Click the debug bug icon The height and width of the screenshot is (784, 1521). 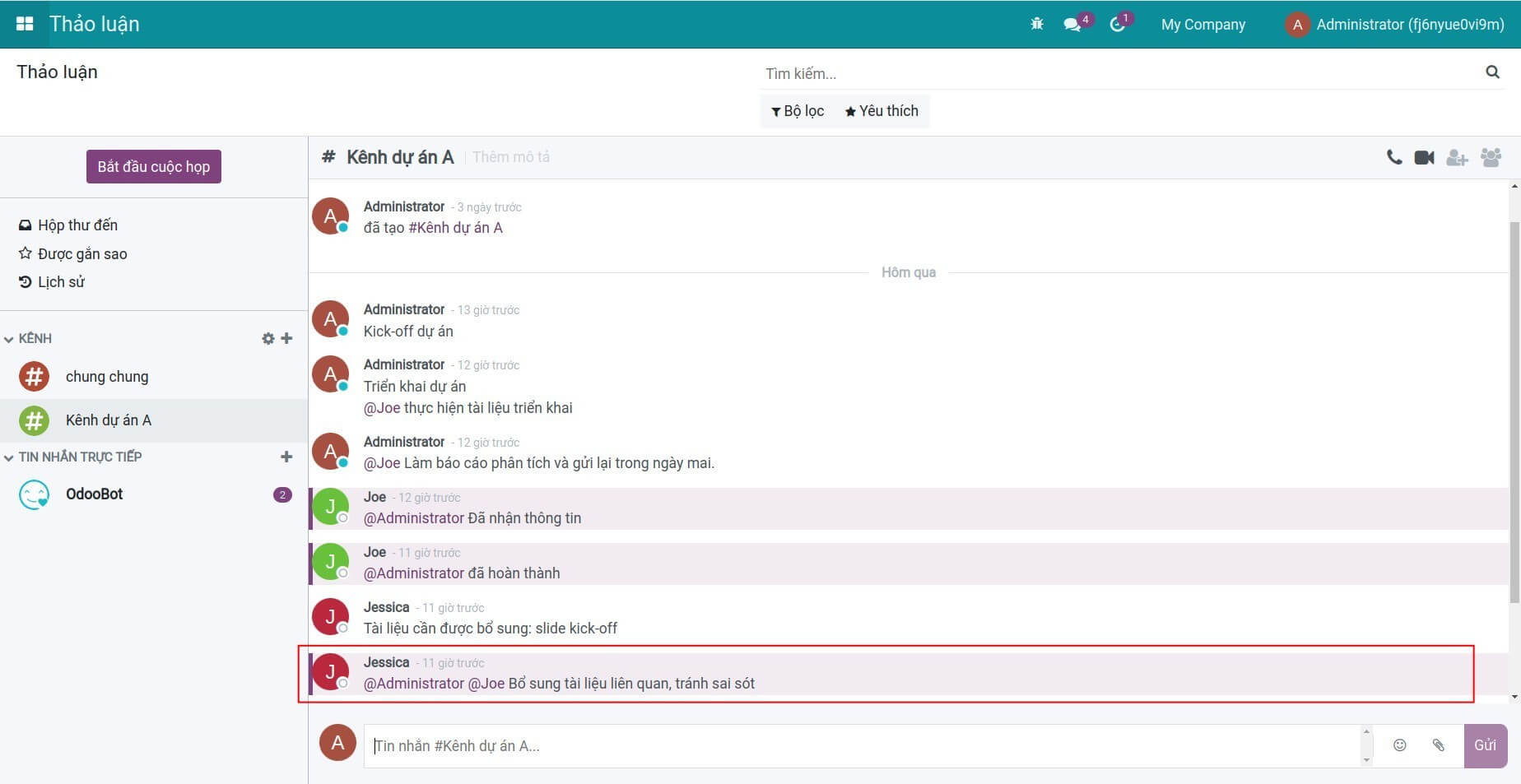click(1037, 24)
